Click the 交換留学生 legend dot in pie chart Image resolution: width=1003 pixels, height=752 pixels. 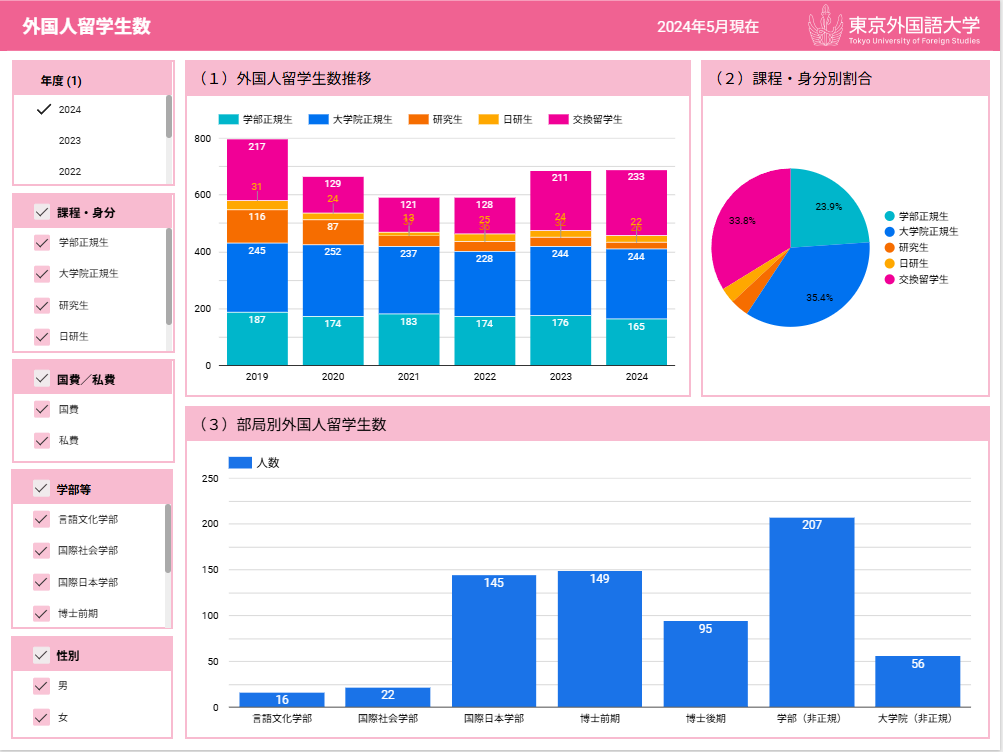point(889,279)
